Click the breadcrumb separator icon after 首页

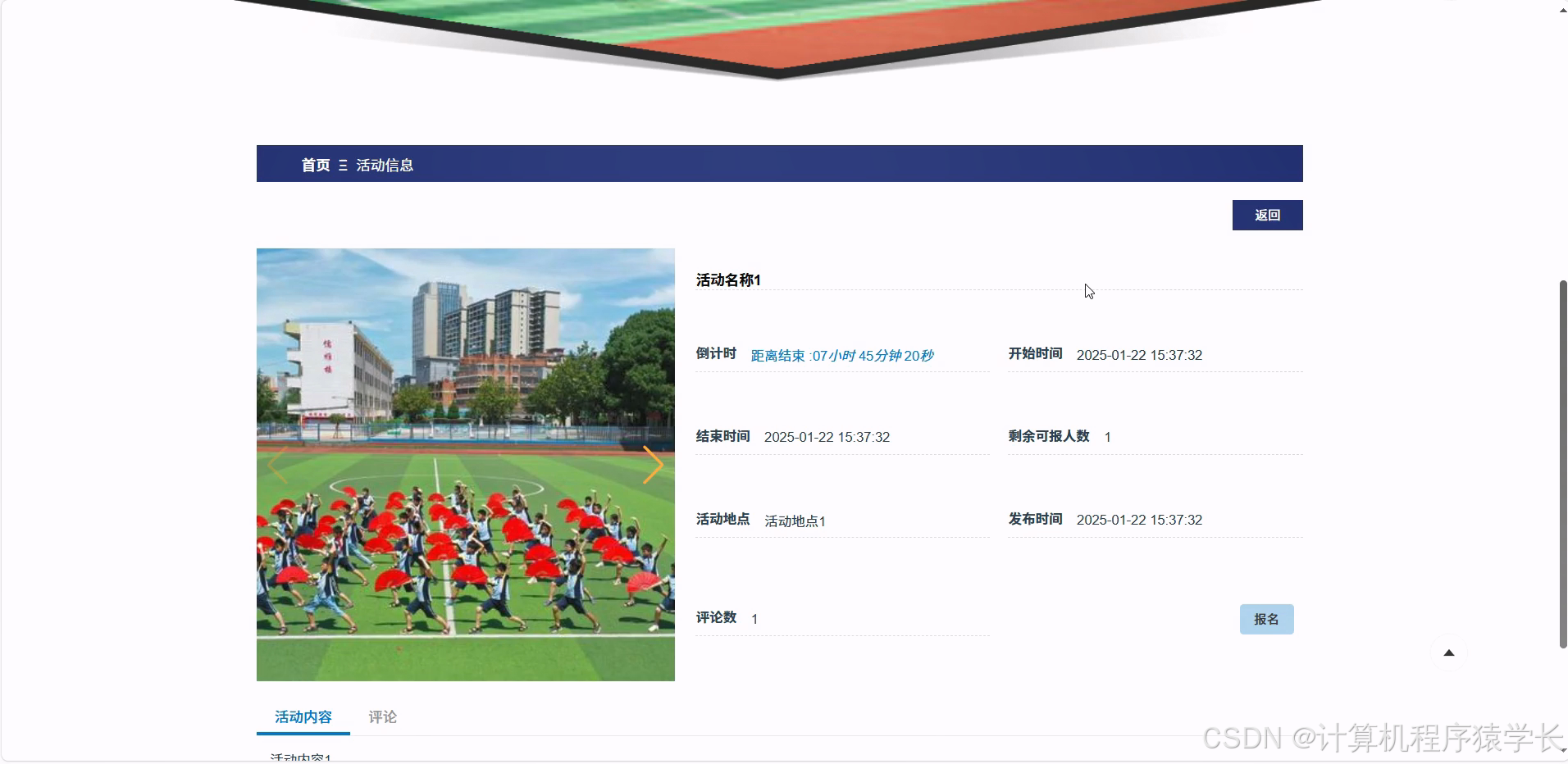click(x=344, y=164)
